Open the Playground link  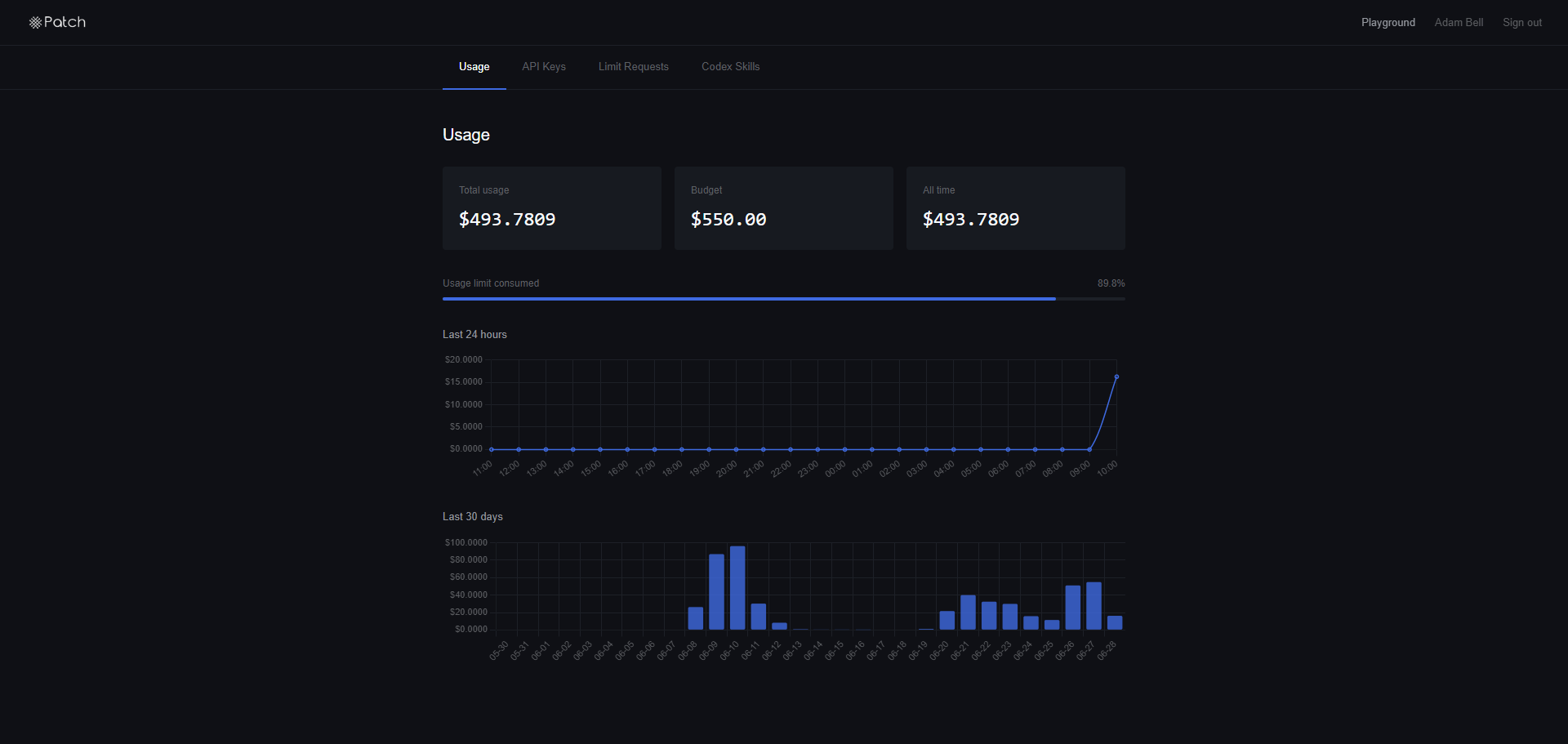(x=1388, y=23)
